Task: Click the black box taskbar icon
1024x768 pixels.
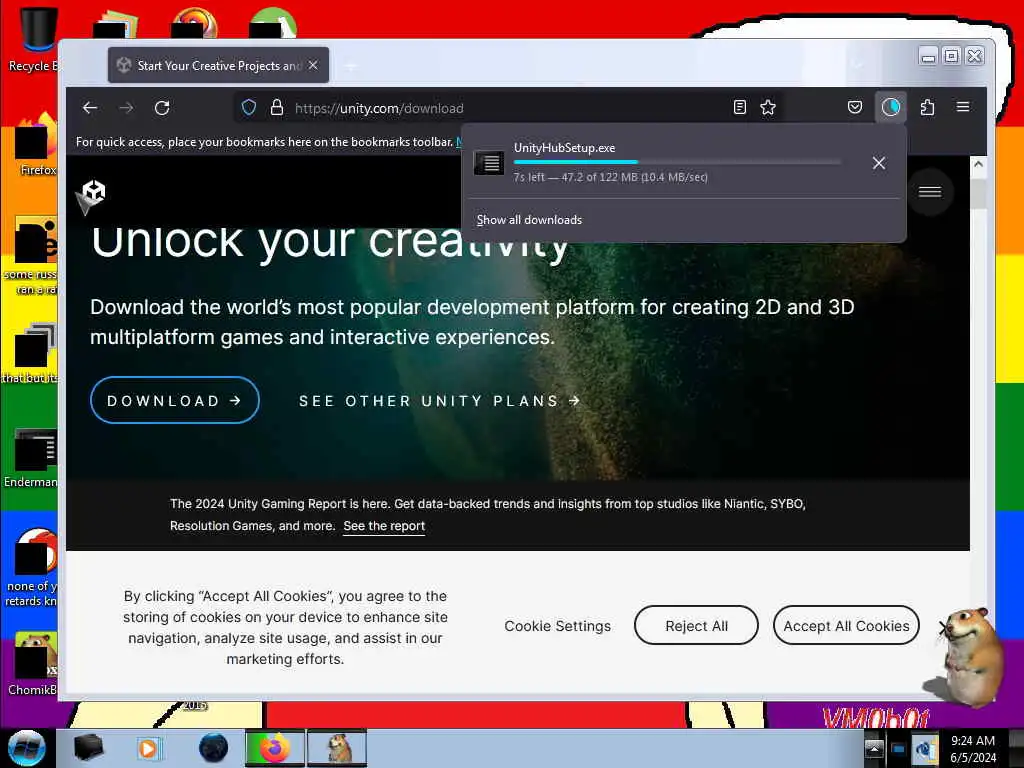Action: (88, 748)
